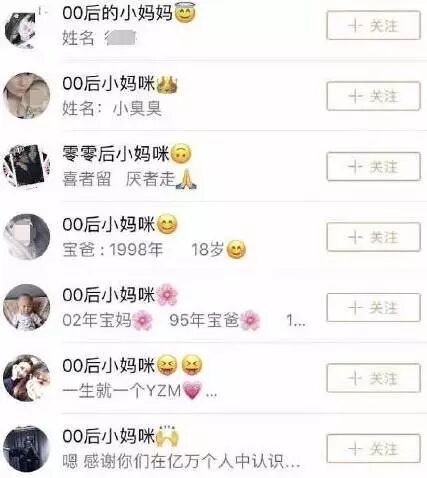Open bio text 姓名: 小臭臭
The height and width of the screenshot is (478, 427).
click(x=112, y=109)
